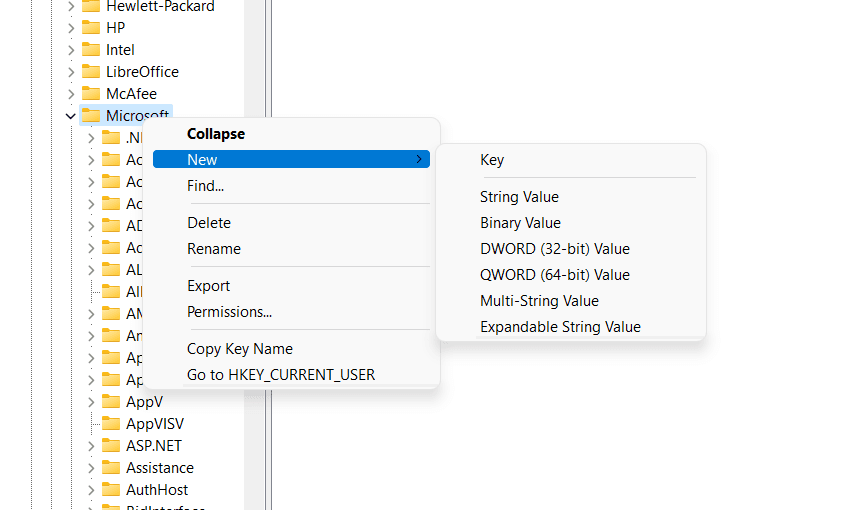The height and width of the screenshot is (510, 858).
Task: Click the ASP.NET folder icon
Action: tap(111, 445)
